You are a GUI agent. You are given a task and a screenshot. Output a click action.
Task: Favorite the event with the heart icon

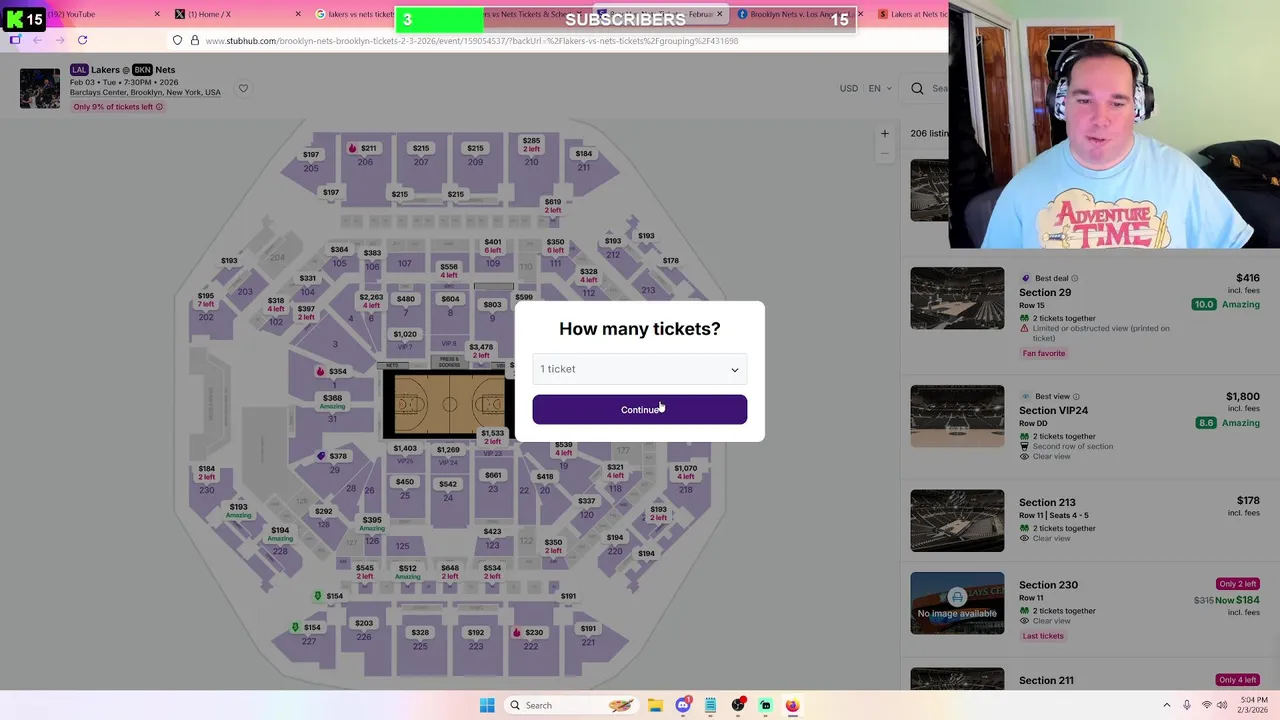[x=243, y=88]
